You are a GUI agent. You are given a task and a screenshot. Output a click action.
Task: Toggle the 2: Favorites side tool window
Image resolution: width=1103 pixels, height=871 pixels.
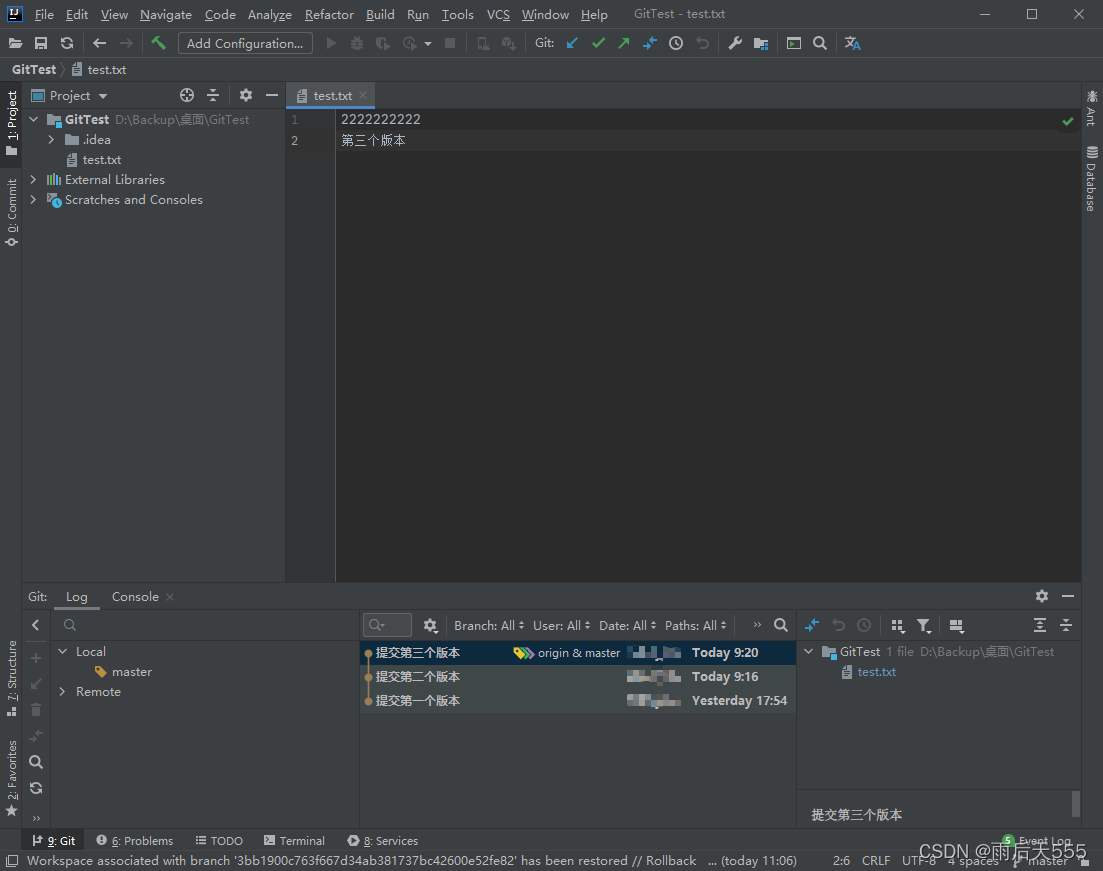(11, 777)
